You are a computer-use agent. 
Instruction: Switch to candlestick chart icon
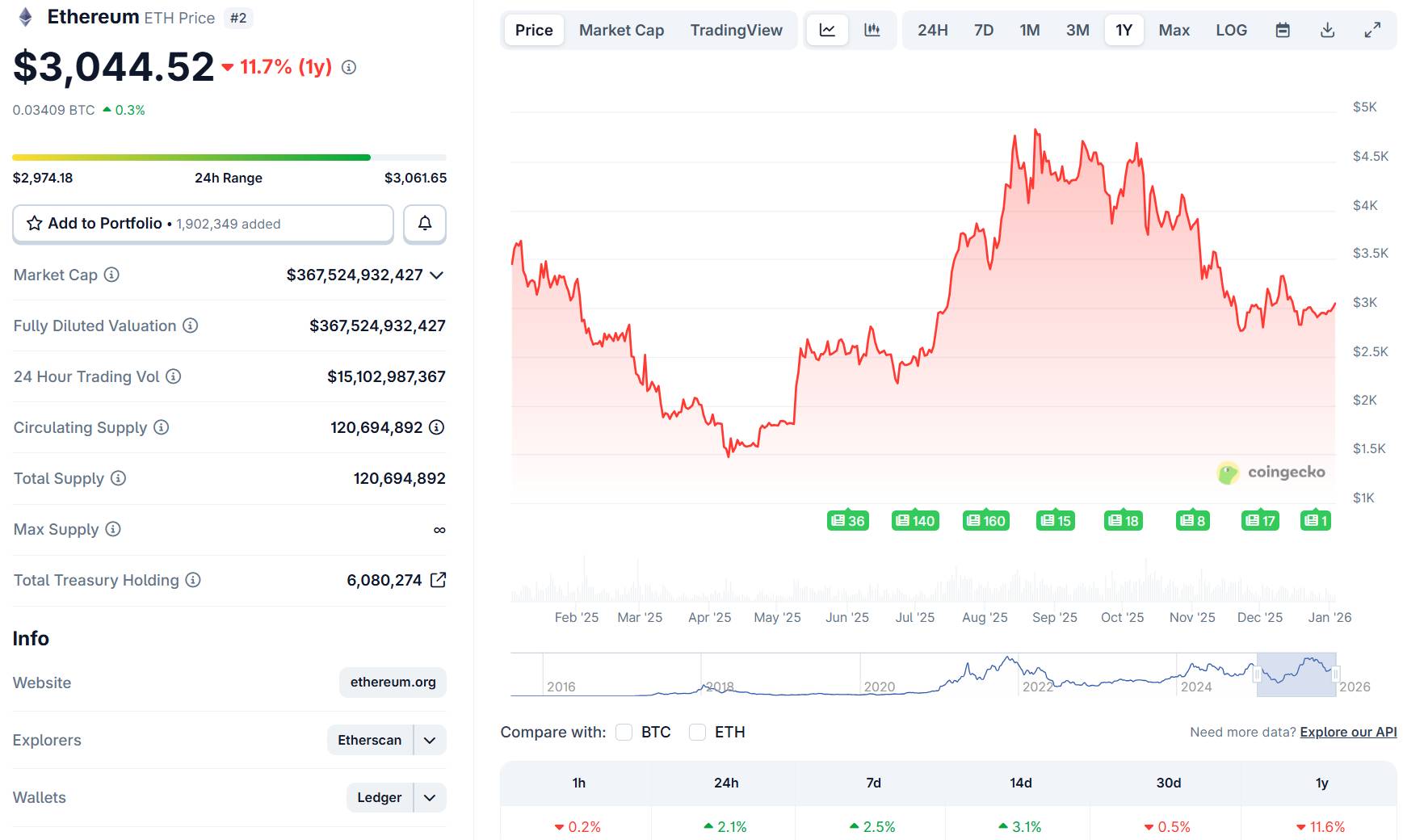(872, 31)
